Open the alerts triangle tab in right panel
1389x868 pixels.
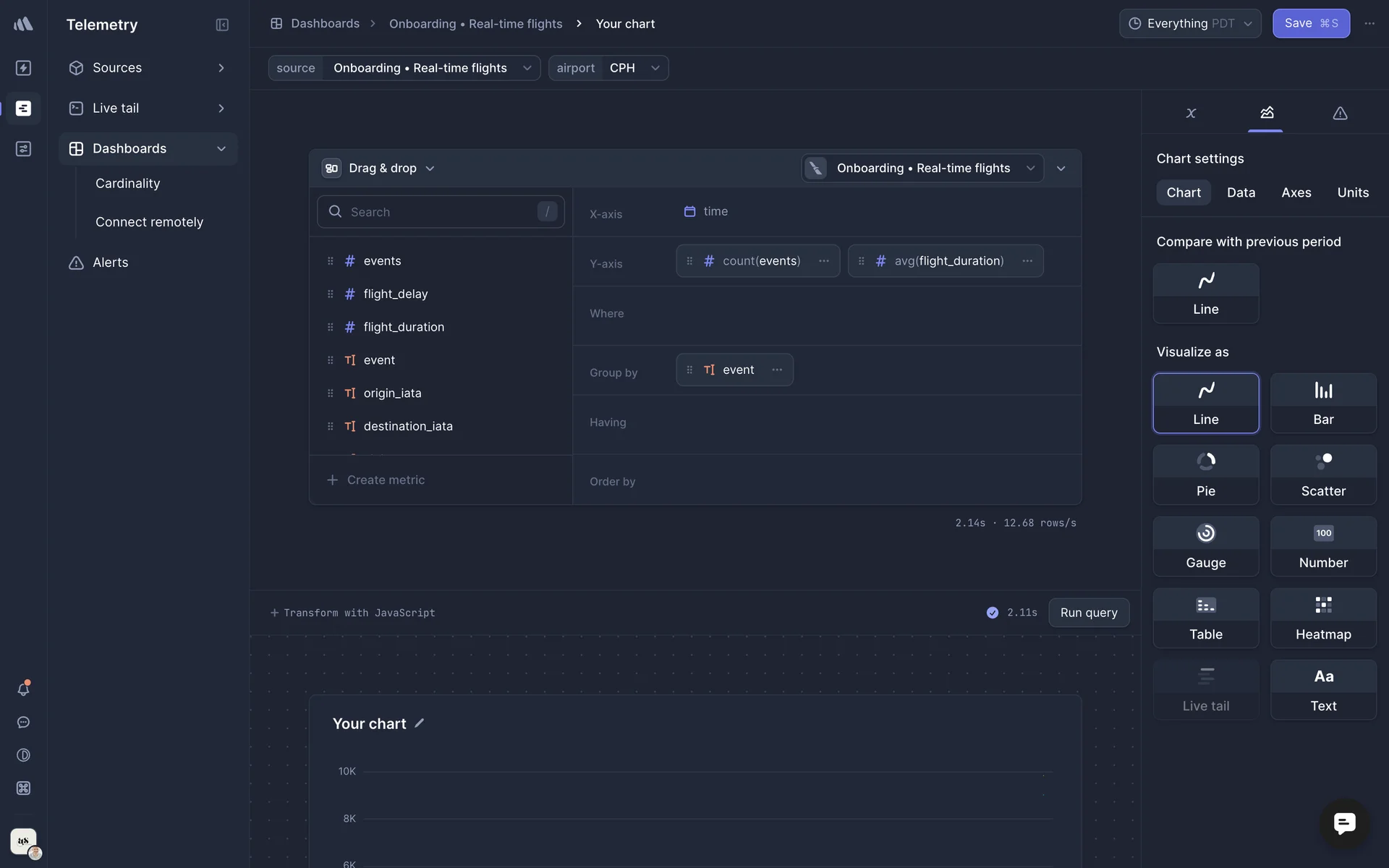[x=1340, y=113]
